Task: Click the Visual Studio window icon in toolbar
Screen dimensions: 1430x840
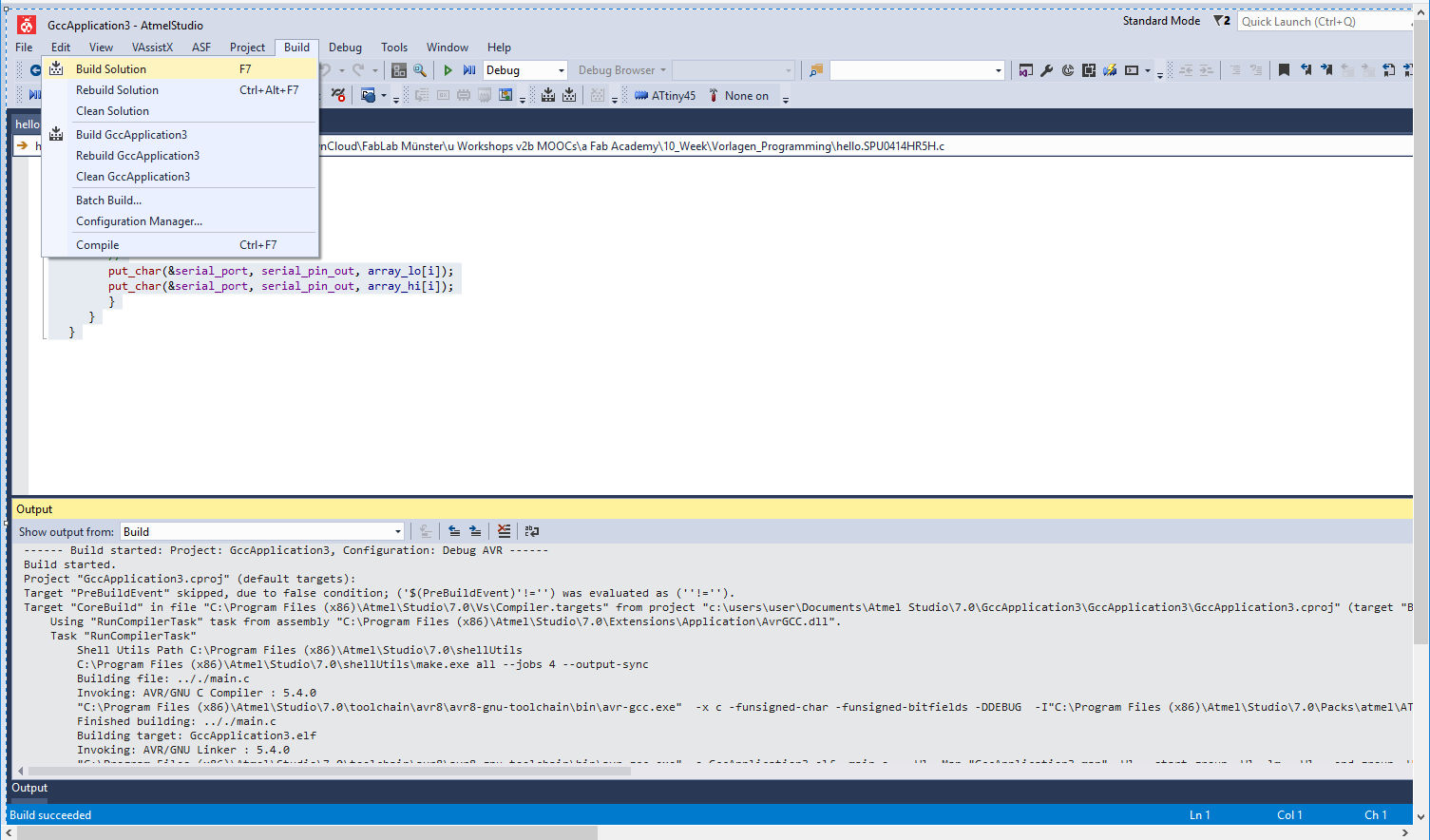Action: click(1025, 70)
